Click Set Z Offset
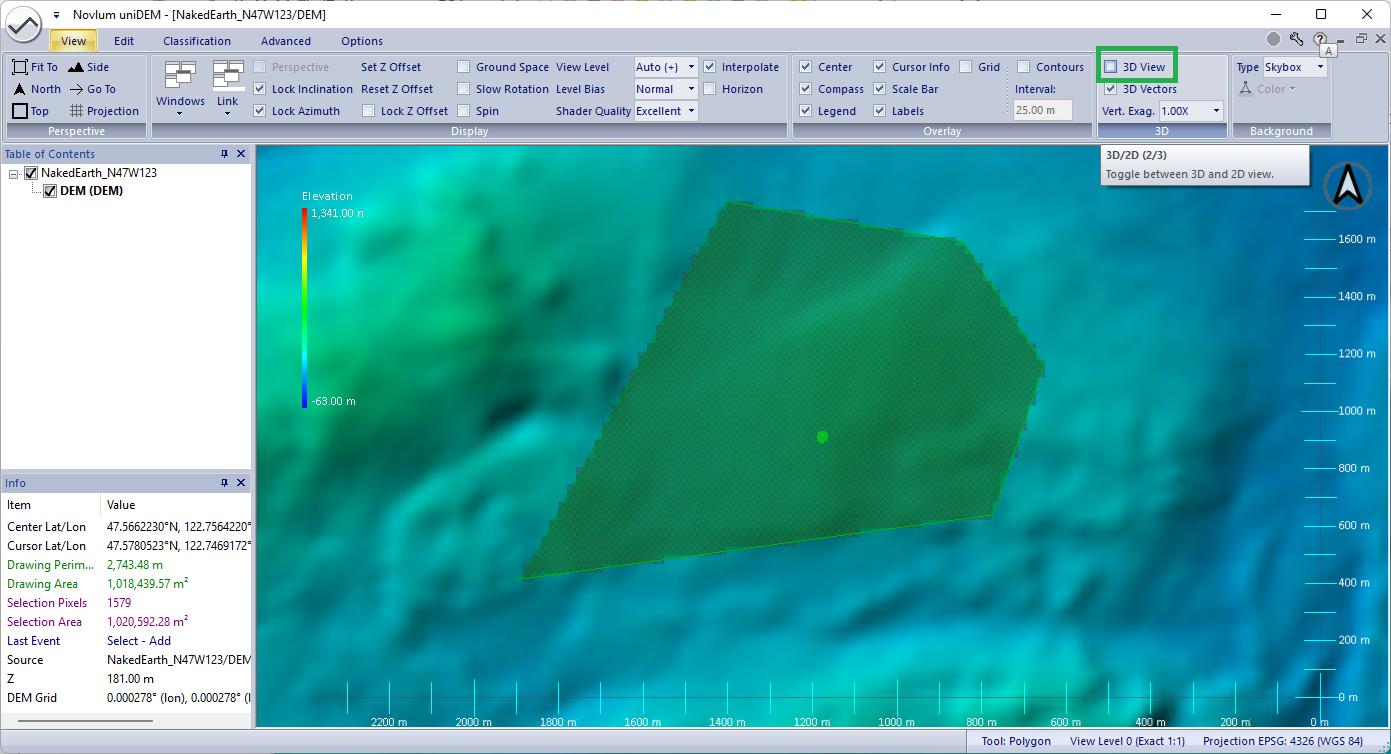Viewport: 1391px width, 754px height. coord(391,67)
